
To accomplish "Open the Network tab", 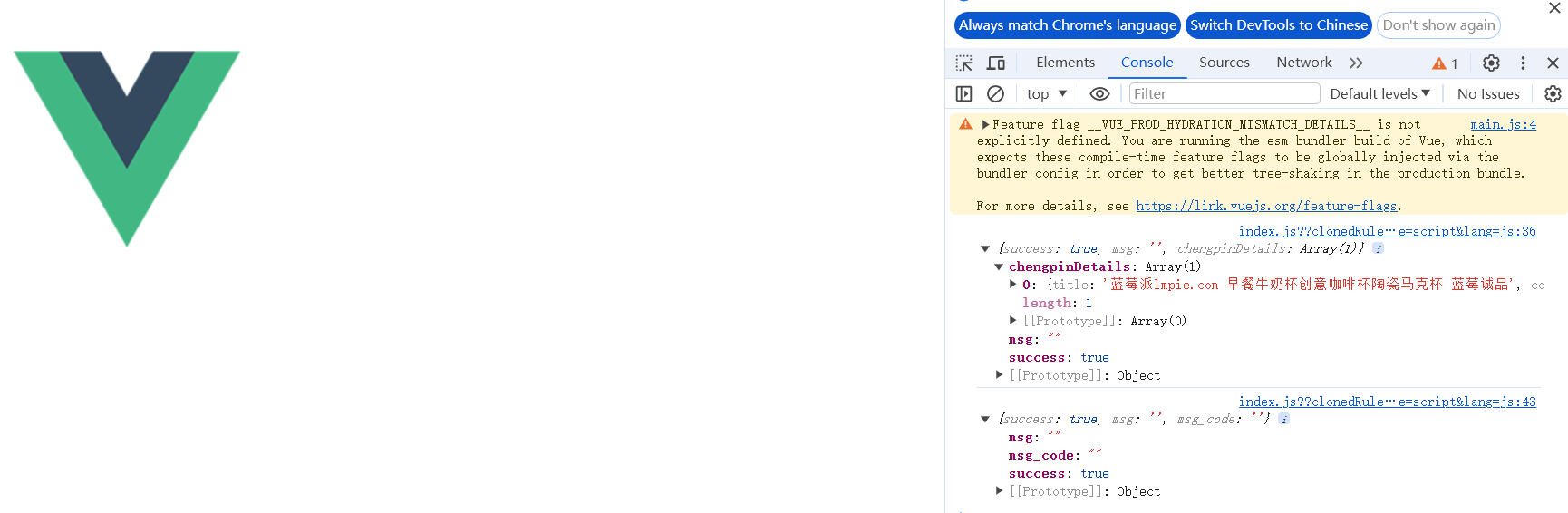I will 1304,63.
